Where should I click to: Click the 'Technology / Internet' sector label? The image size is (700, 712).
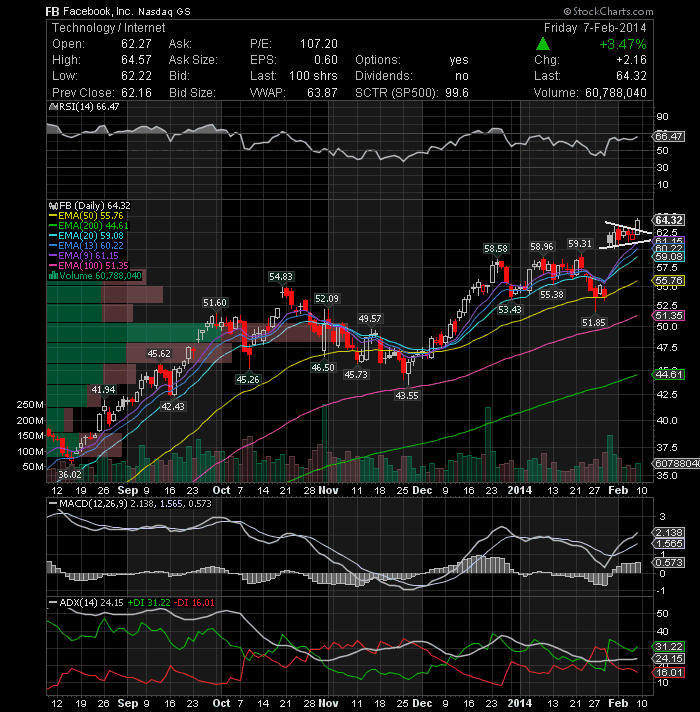(108, 28)
